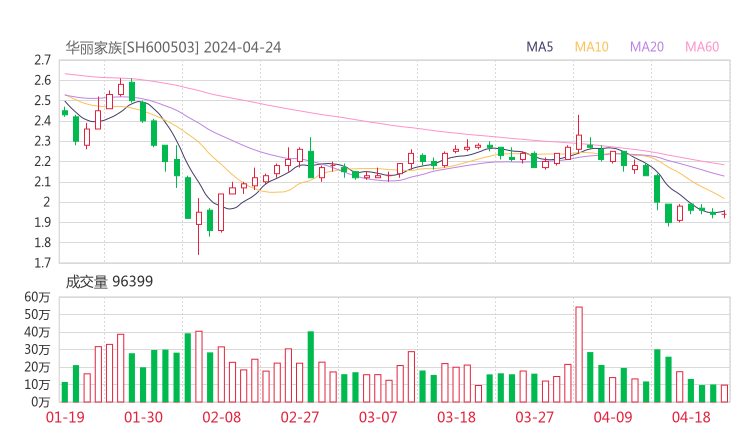Click the 1.8 price axis label

coord(42,243)
